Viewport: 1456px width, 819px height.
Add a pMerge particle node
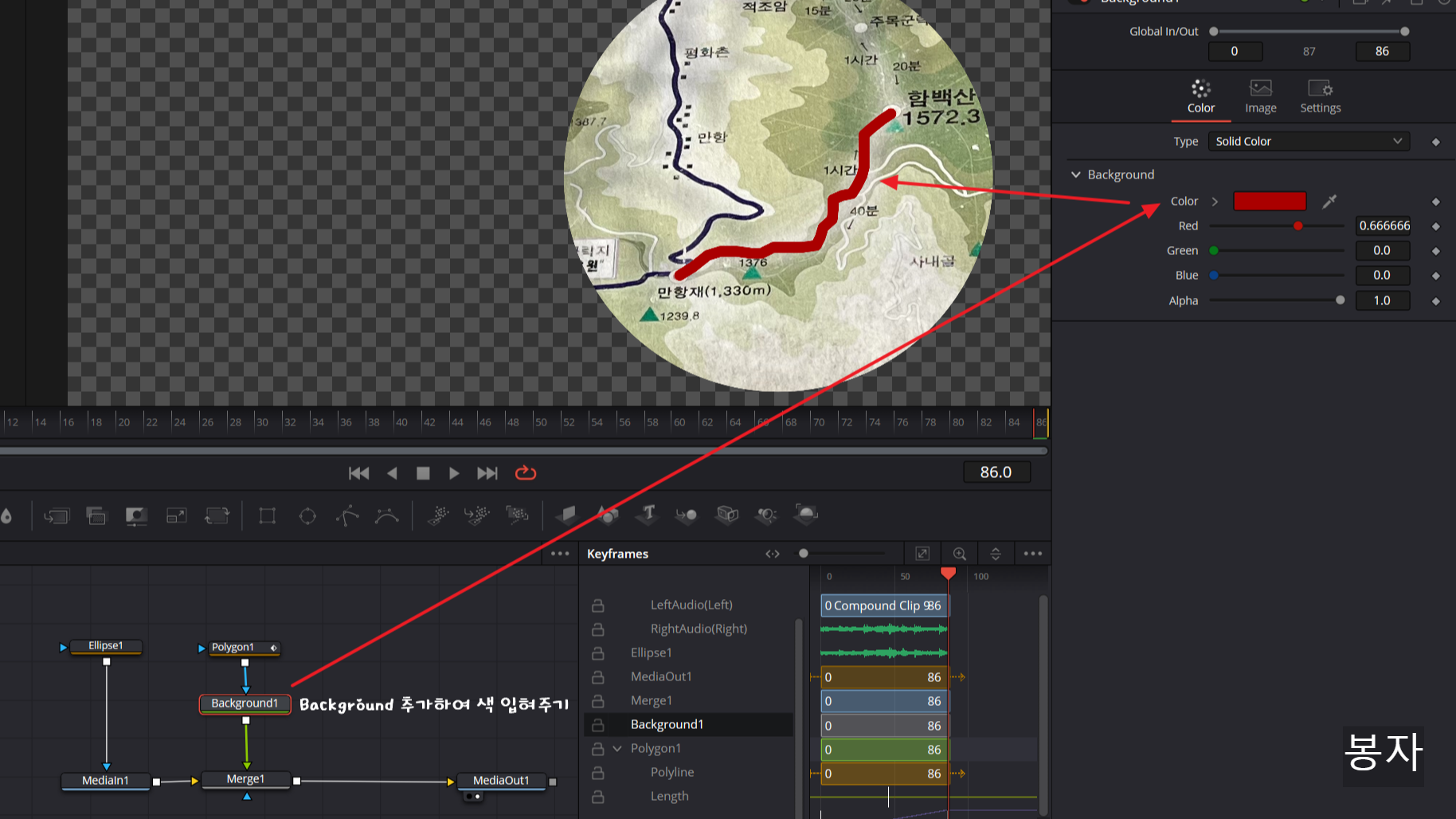coord(477,515)
